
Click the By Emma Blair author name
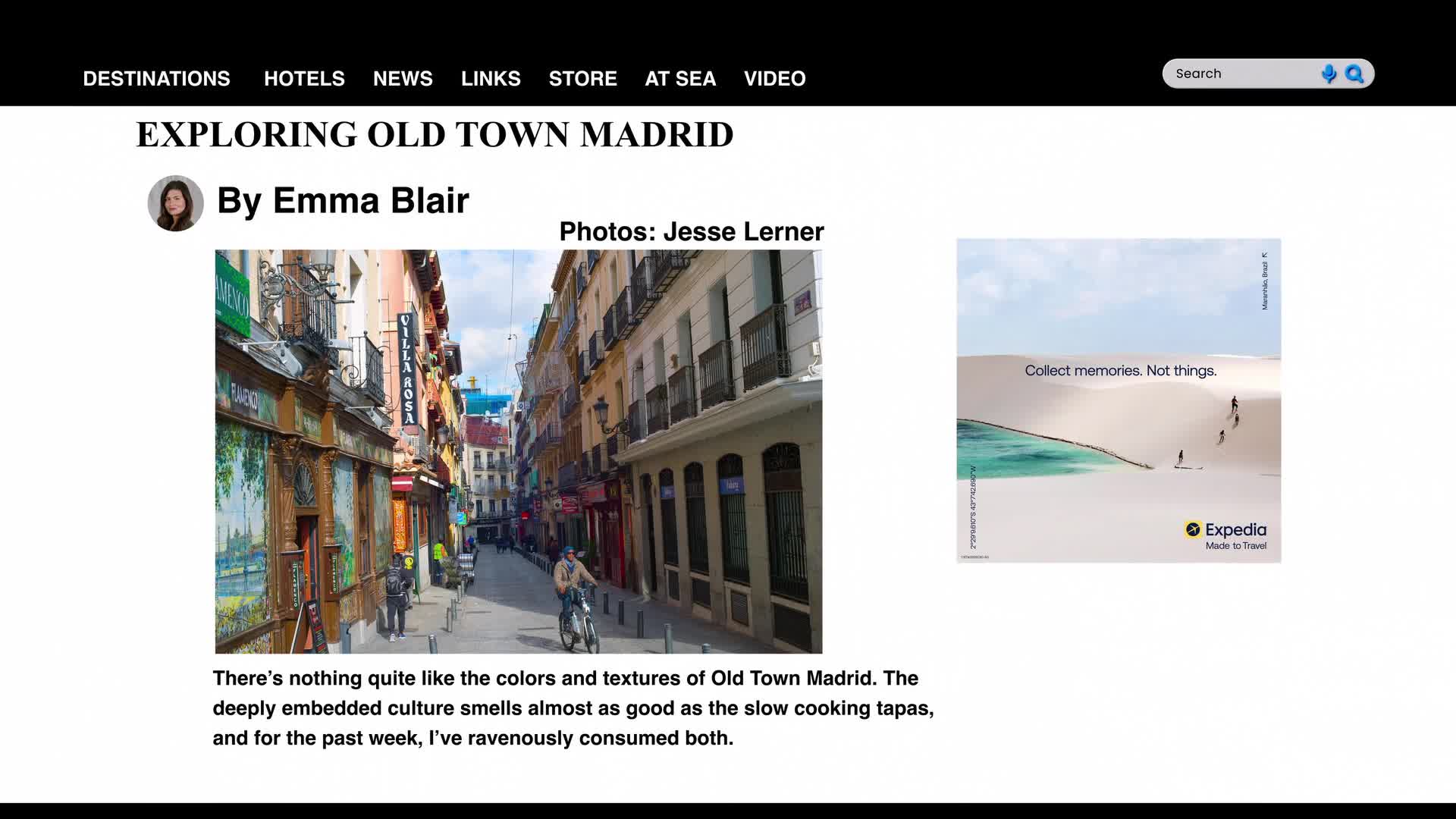pyautogui.click(x=343, y=201)
